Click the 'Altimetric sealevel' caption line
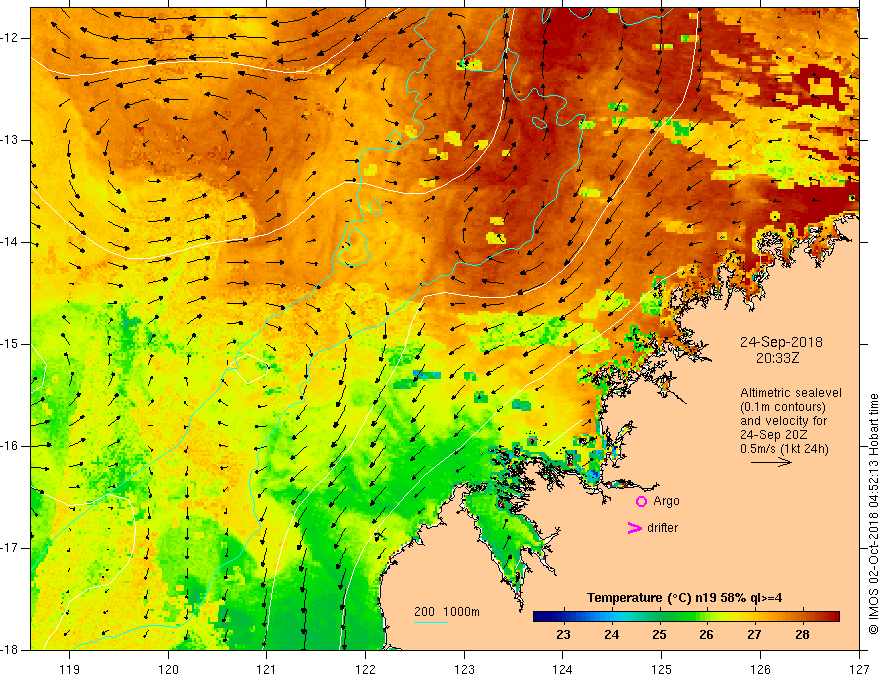Screen dimensions: 880x680 (x=791, y=393)
